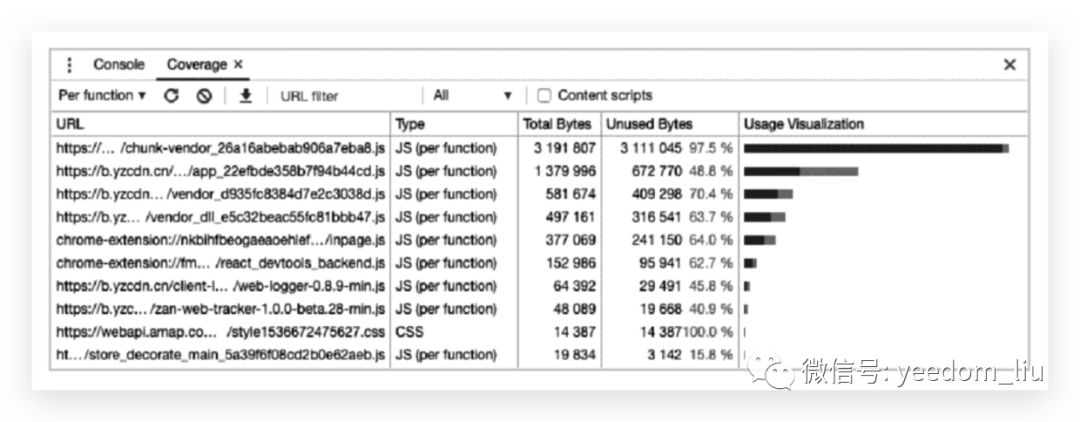Open the DevTools three-dot drawer menu
1080x422 pixels.
coord(69,65)
